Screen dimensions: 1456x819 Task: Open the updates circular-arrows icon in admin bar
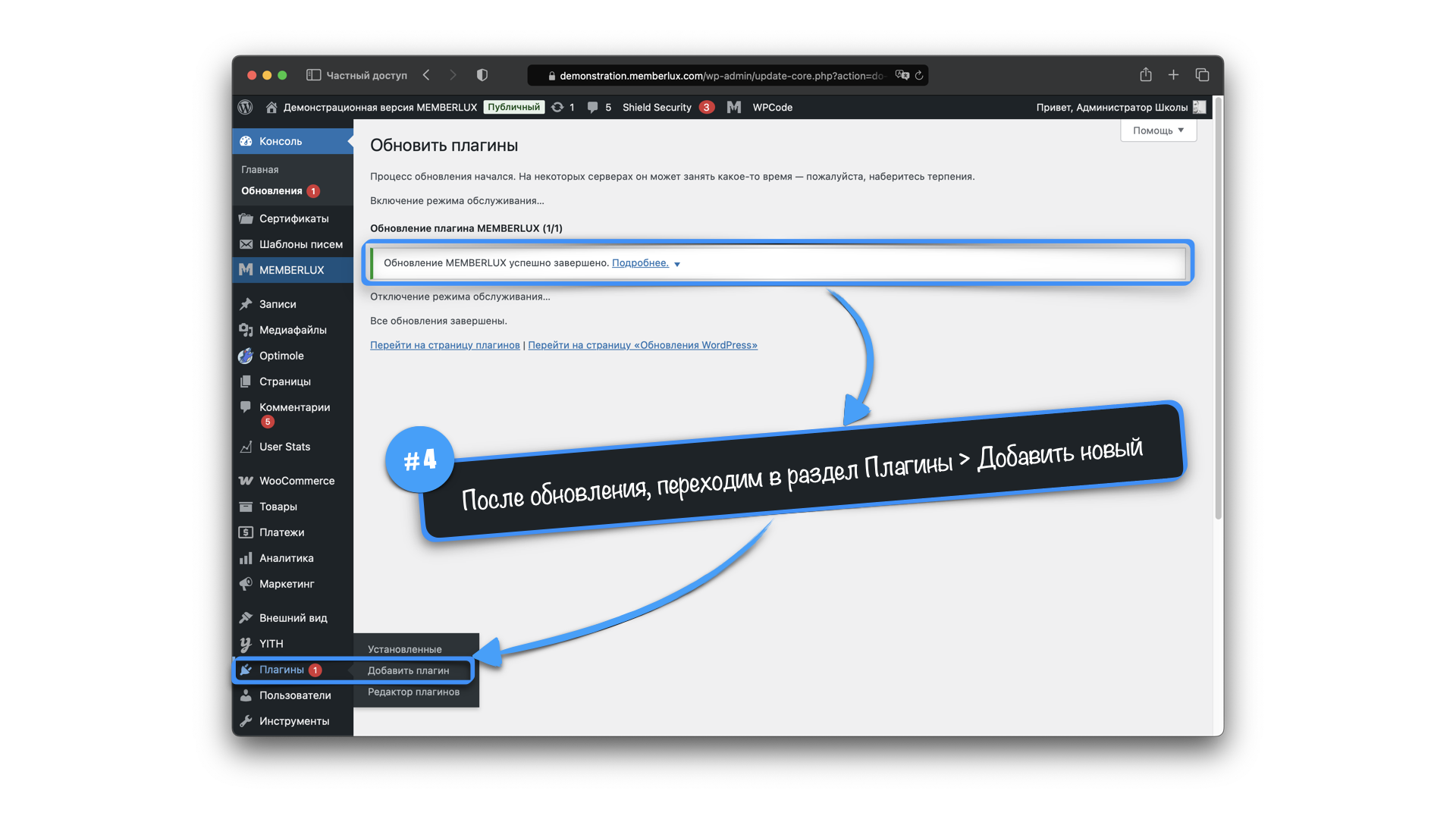(x=557, y=107)
